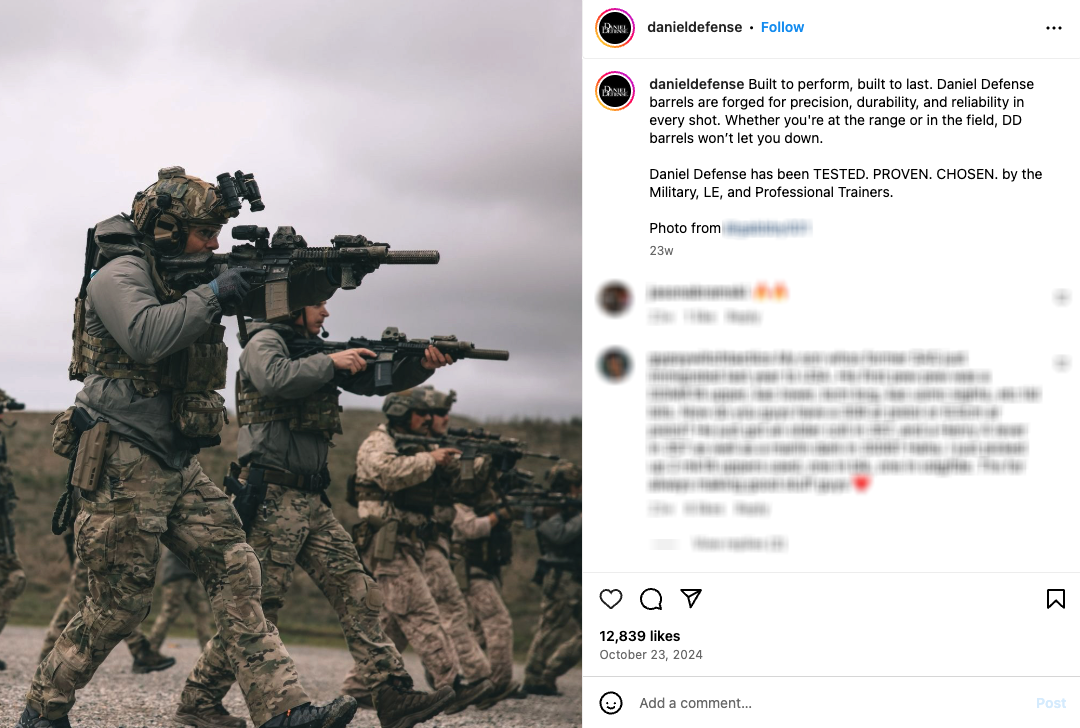The width and height of the screenshot is (1080, 728).
Task: Share the post via paper plane icon
Action: tap(691, 598)
